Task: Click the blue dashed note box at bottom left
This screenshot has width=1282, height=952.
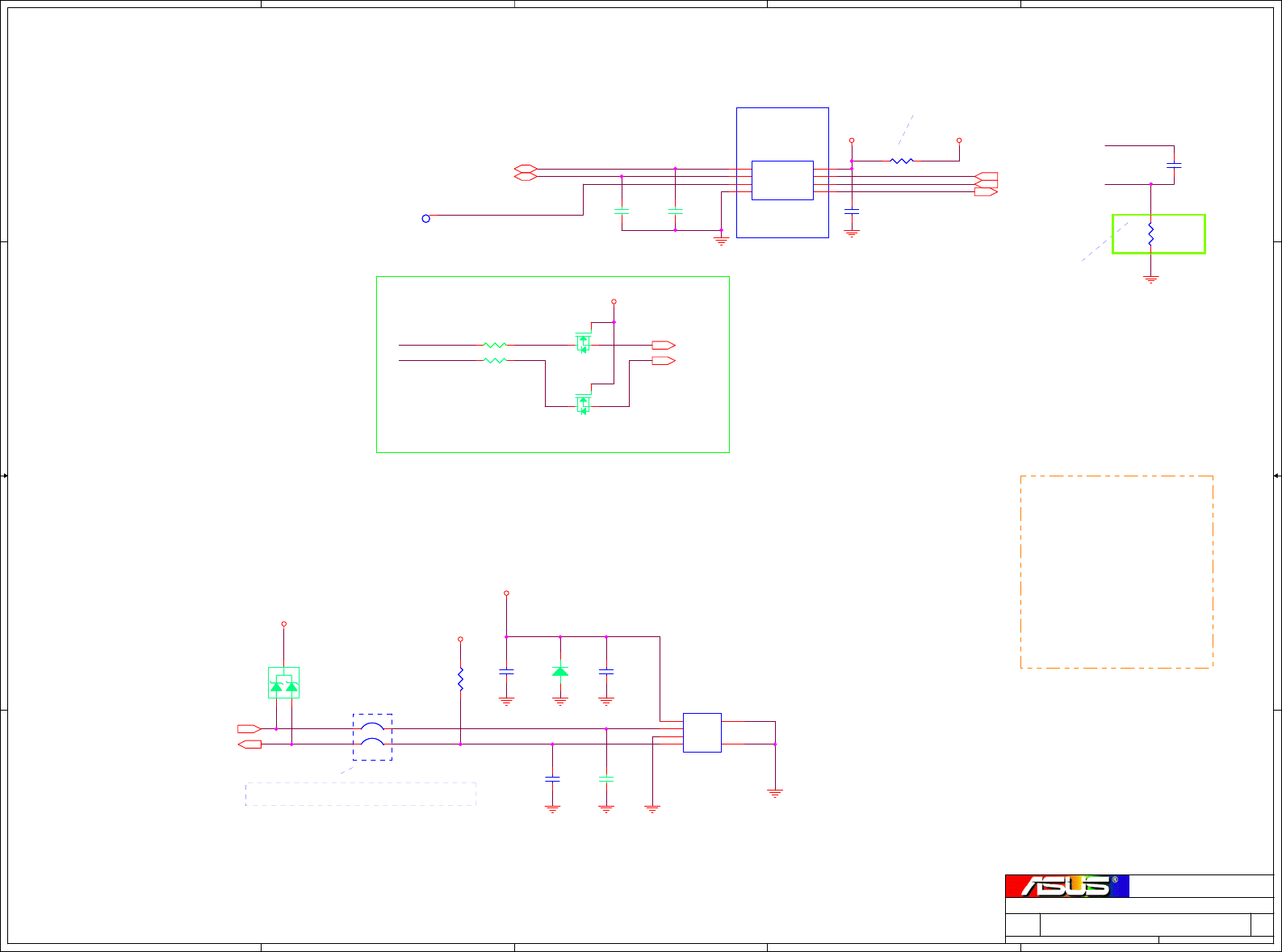Action: (x=361, y=794)
